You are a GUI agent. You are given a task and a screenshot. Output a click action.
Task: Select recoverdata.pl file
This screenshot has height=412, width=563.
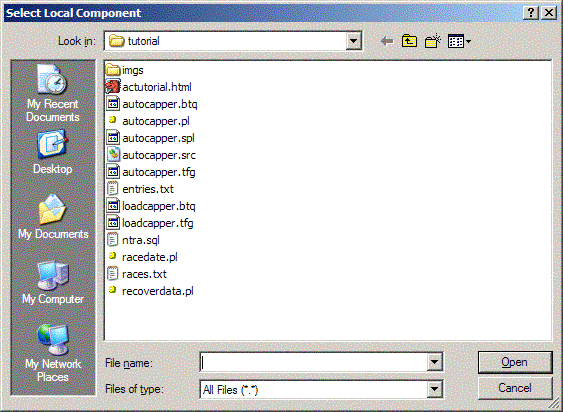click(150, 291)
